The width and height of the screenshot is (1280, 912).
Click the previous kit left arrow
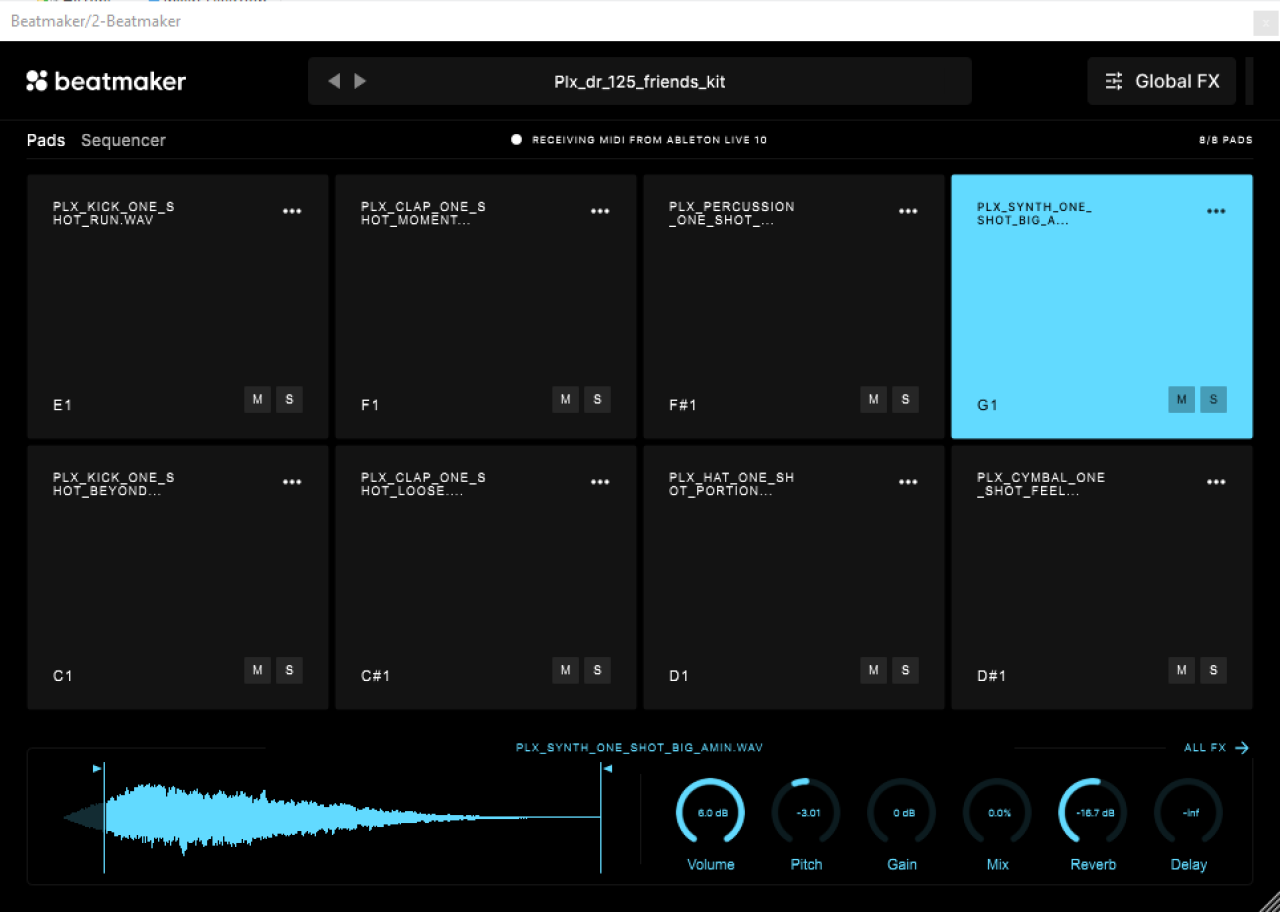(x=334, y=81)
